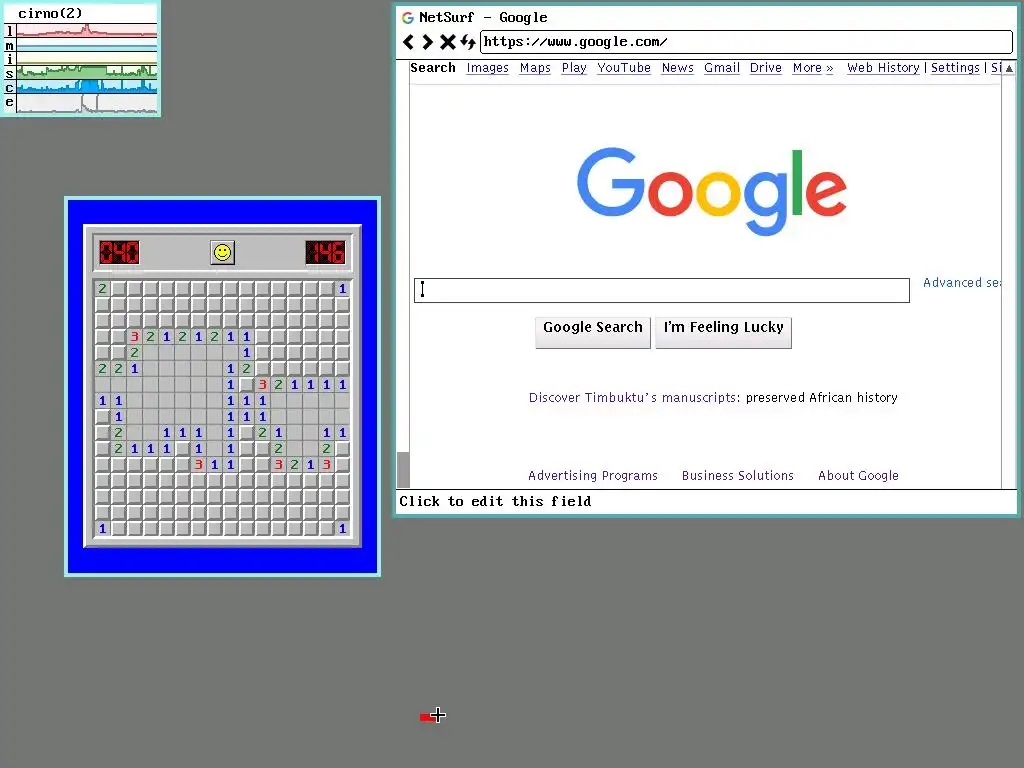Go back with NetSurf's back arrow

(408, 42)
